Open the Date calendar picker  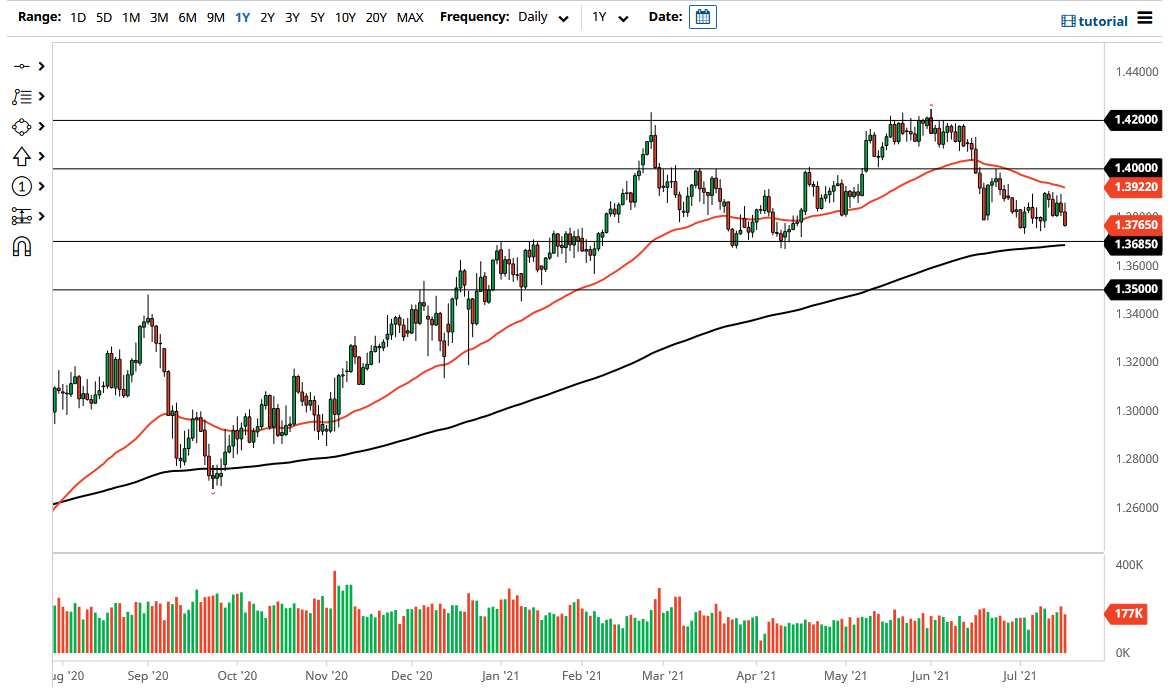tap(703, 16)
